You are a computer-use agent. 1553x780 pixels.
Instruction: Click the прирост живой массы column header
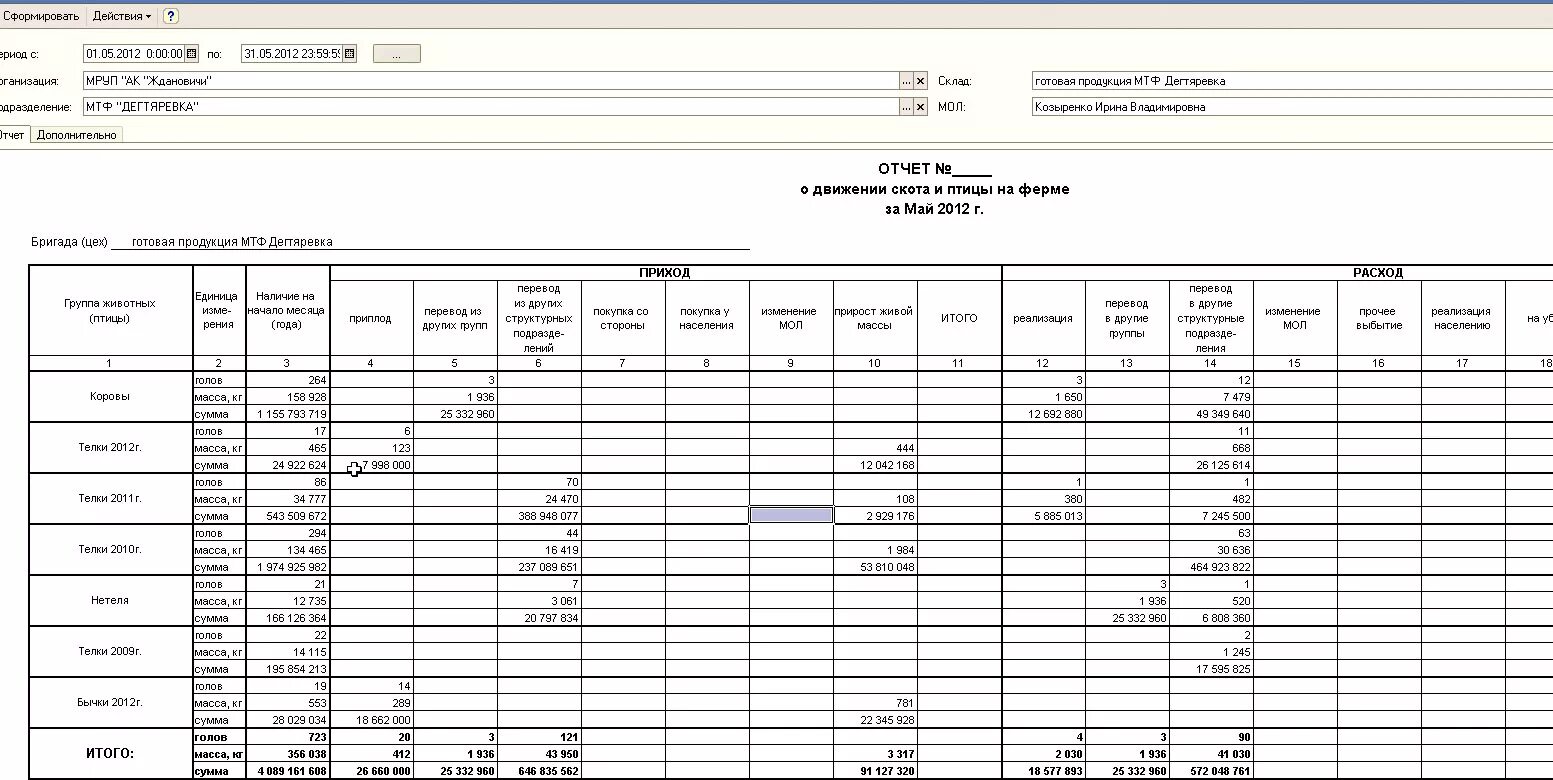pos(874,318)
